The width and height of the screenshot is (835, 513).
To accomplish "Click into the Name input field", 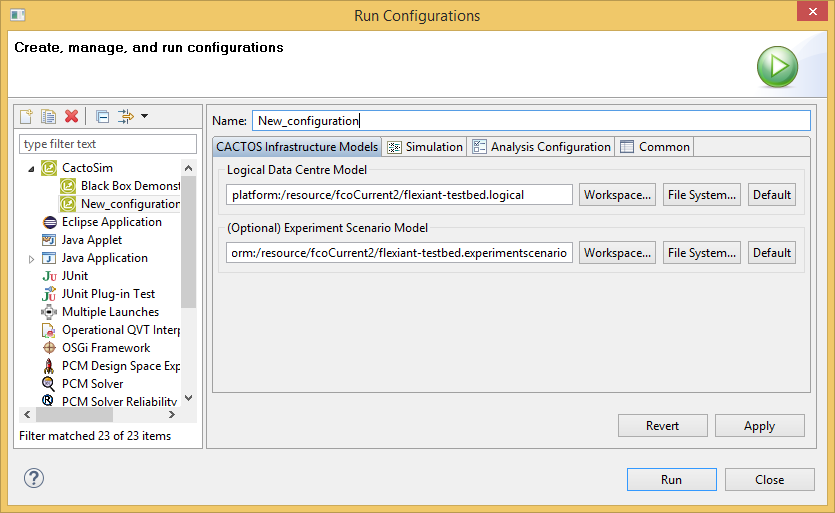I will (x=531, y=121).
